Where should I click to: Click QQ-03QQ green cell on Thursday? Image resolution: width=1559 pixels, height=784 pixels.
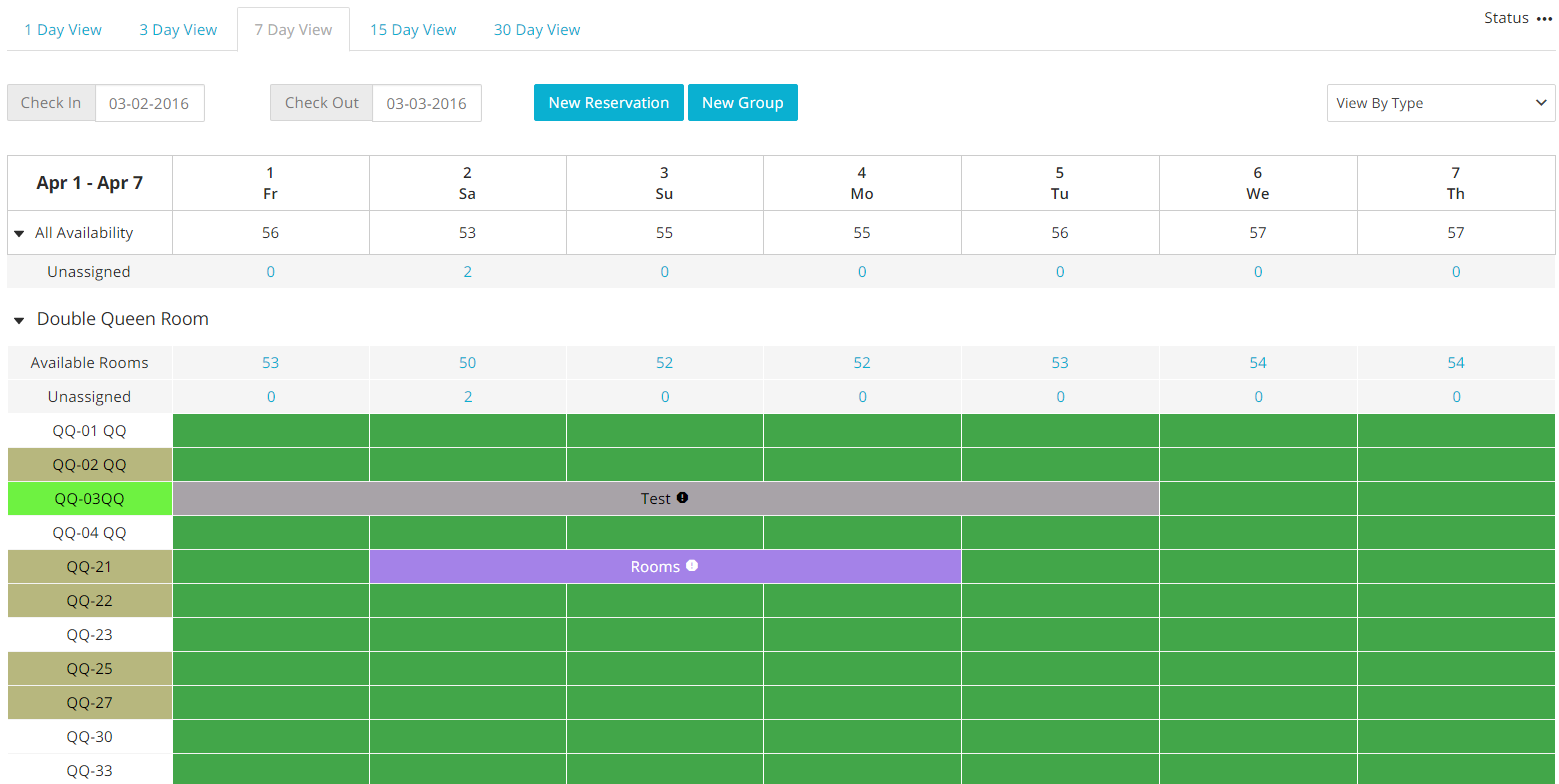1456,499
